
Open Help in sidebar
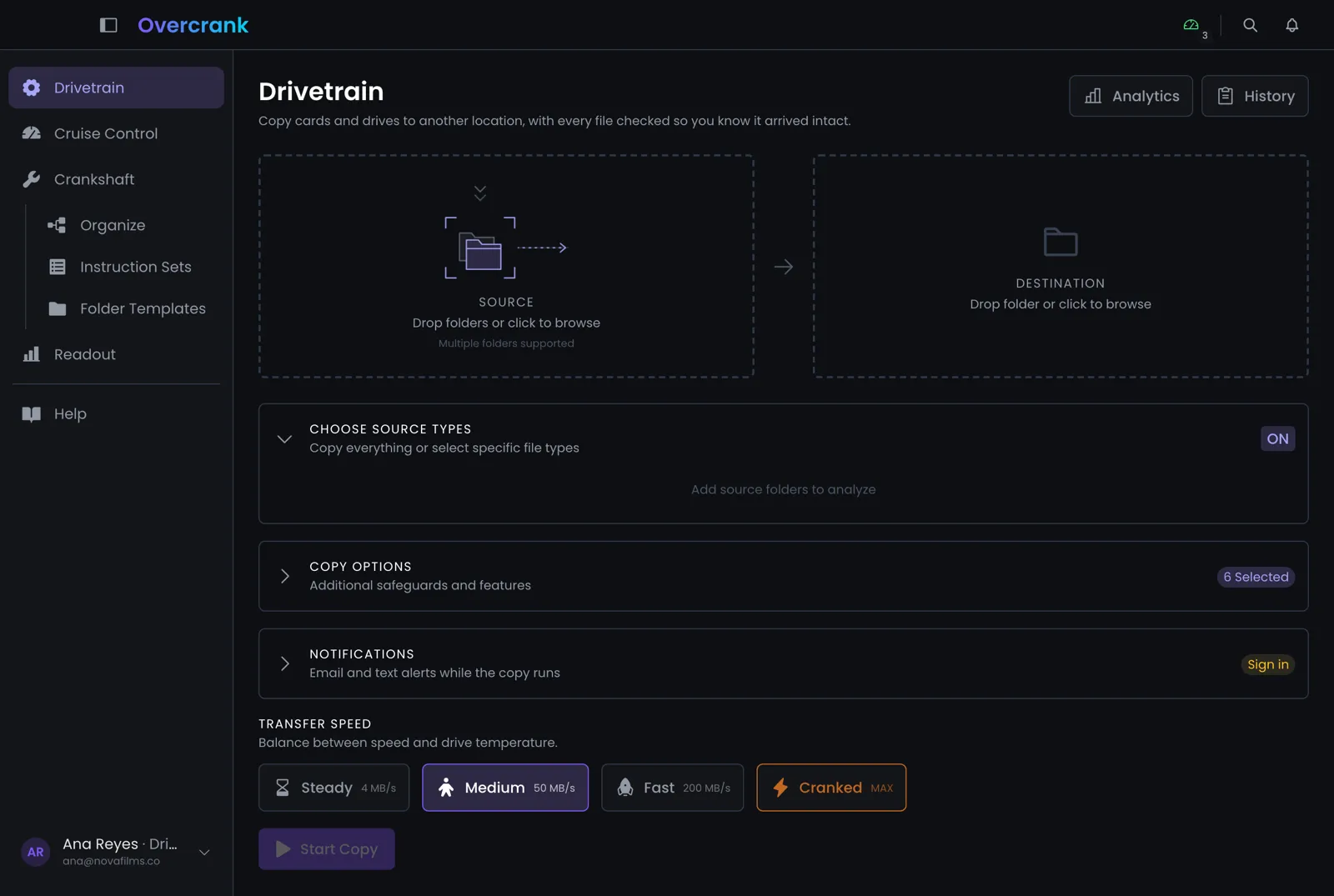(x=116, y=413)
